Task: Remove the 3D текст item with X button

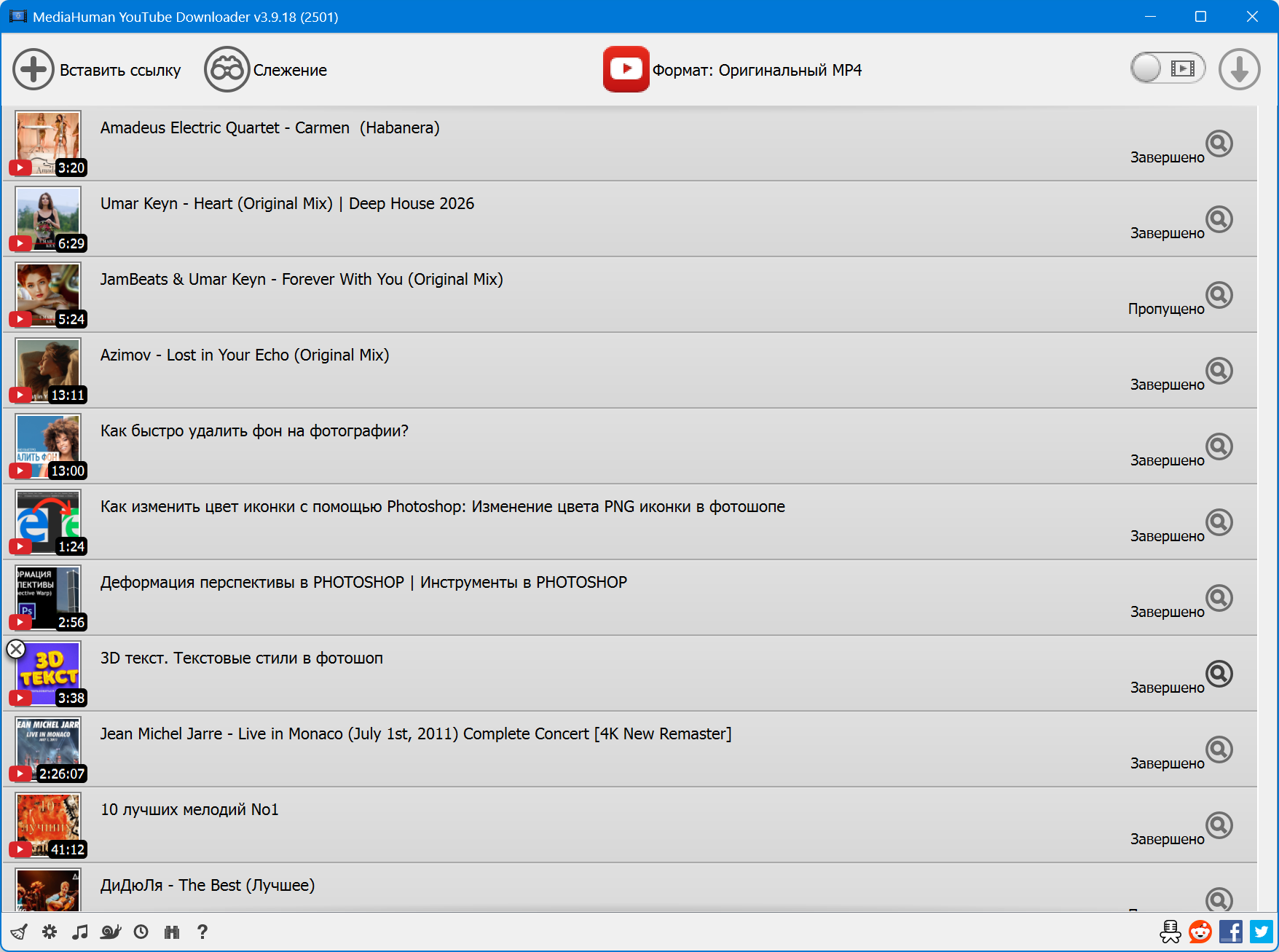Action: 16,649
